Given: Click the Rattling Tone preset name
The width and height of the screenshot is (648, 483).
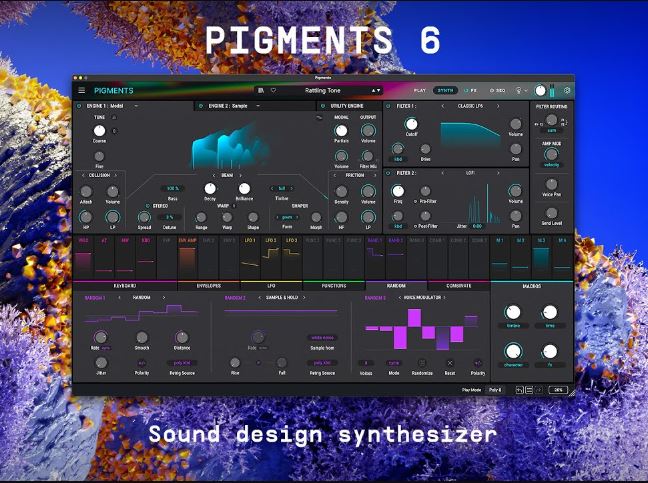Looking at the screenshot, I should [322, 90].
